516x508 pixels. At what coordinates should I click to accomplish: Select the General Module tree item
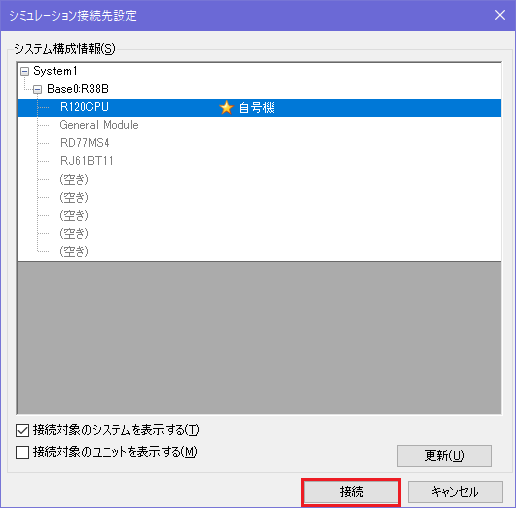[99, 125]
